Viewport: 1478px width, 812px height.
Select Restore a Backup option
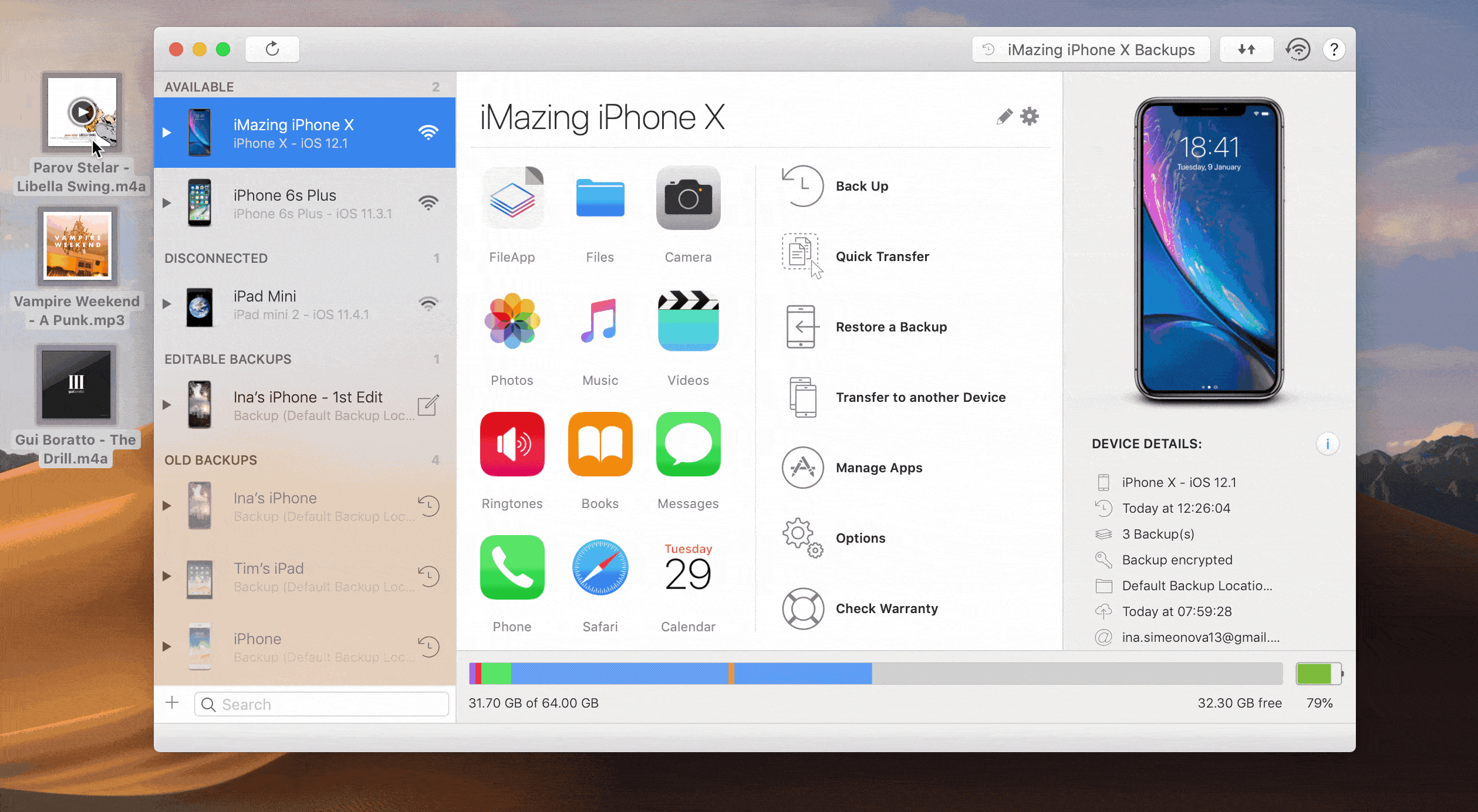click(892, 326)
